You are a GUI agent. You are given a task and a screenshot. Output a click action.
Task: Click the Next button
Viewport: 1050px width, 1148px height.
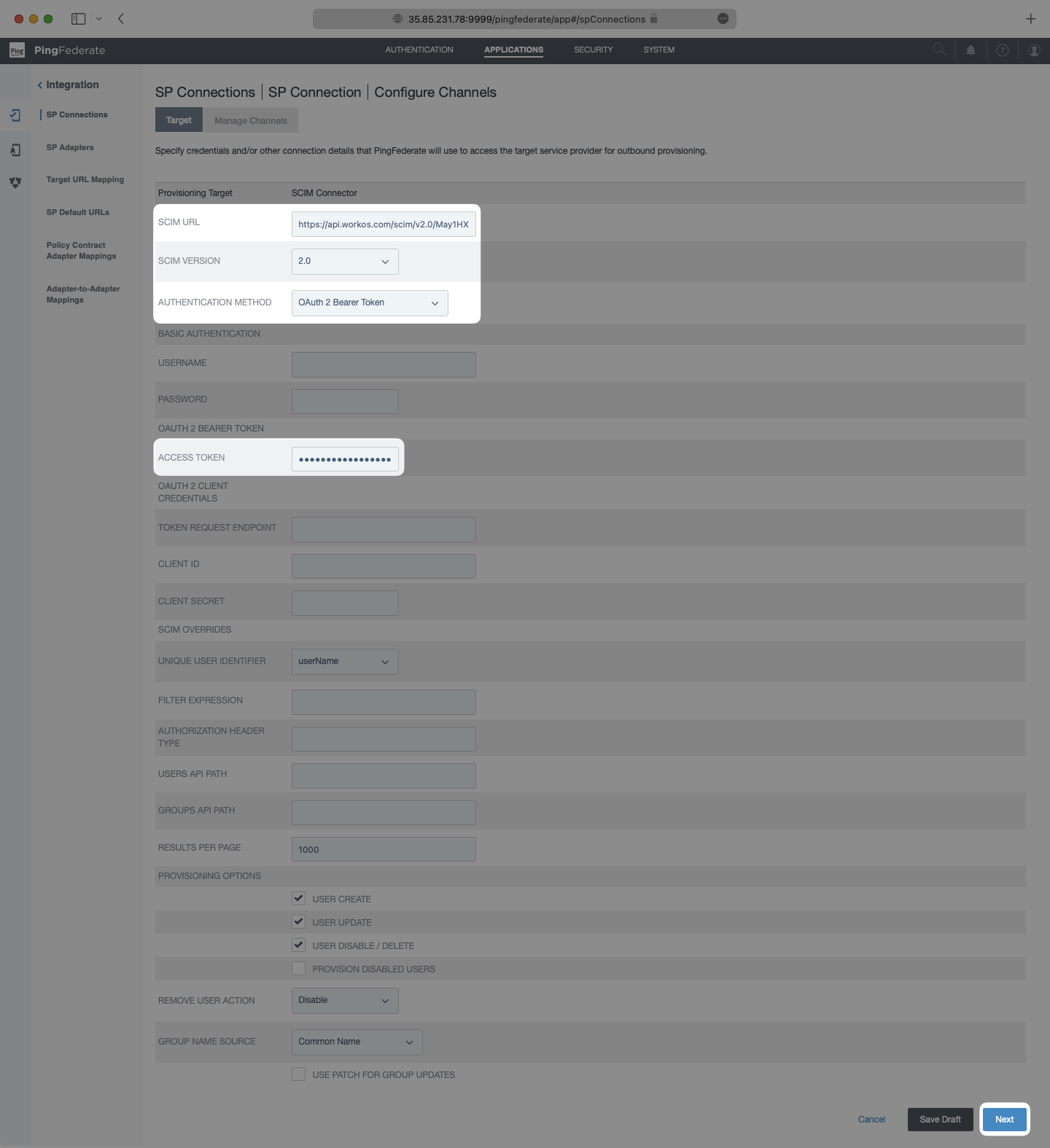pos(1005,1120)
